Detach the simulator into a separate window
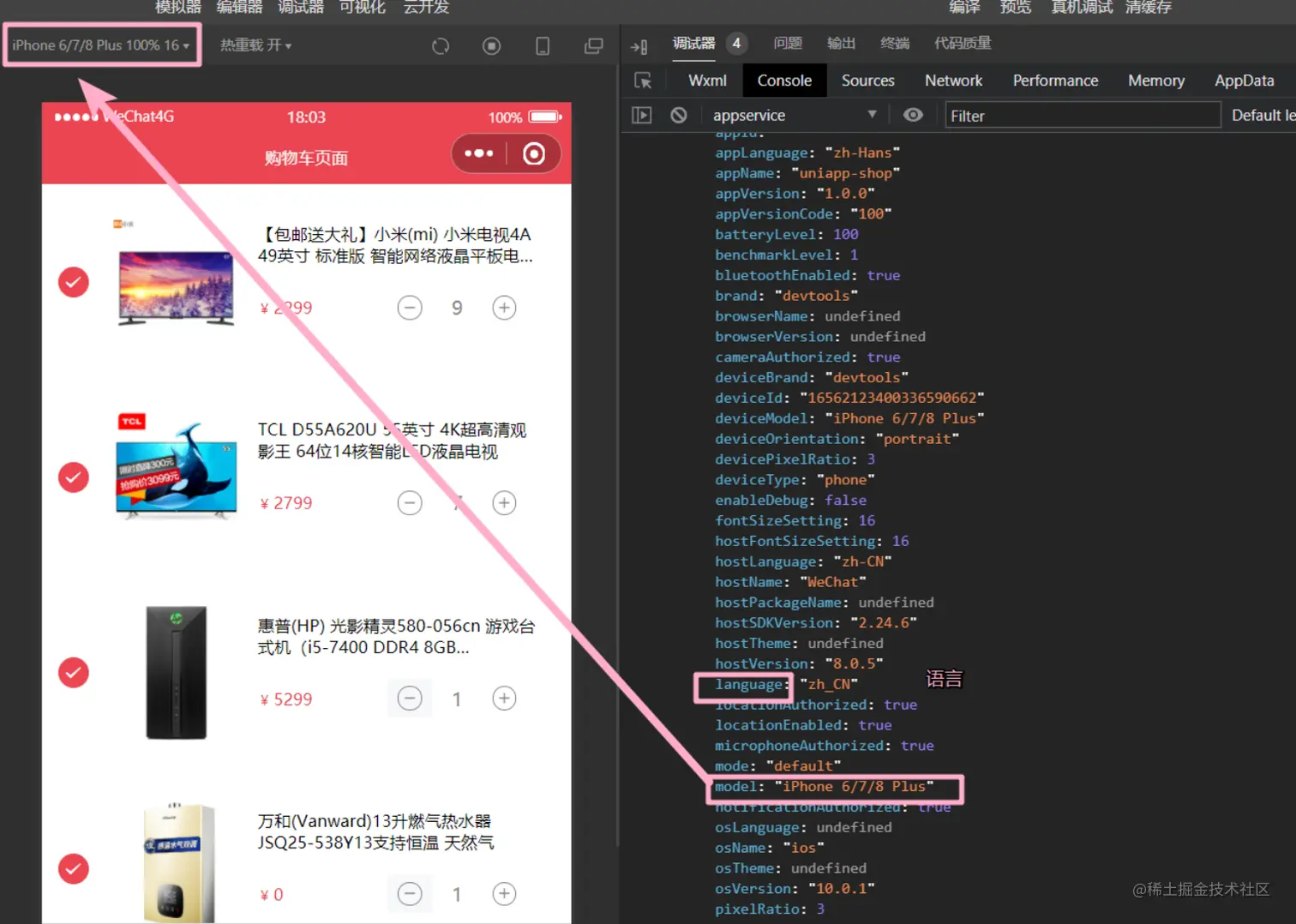This screenshot has width=1296, height=924. 593,45
